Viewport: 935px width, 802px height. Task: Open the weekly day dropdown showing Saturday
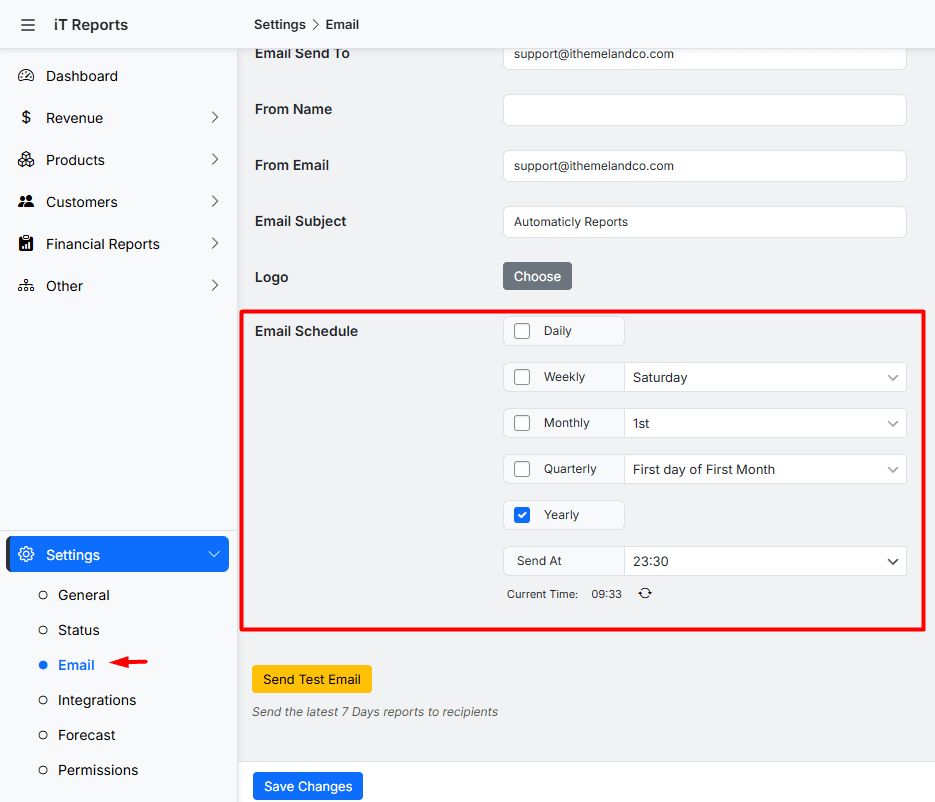(765, 378)
